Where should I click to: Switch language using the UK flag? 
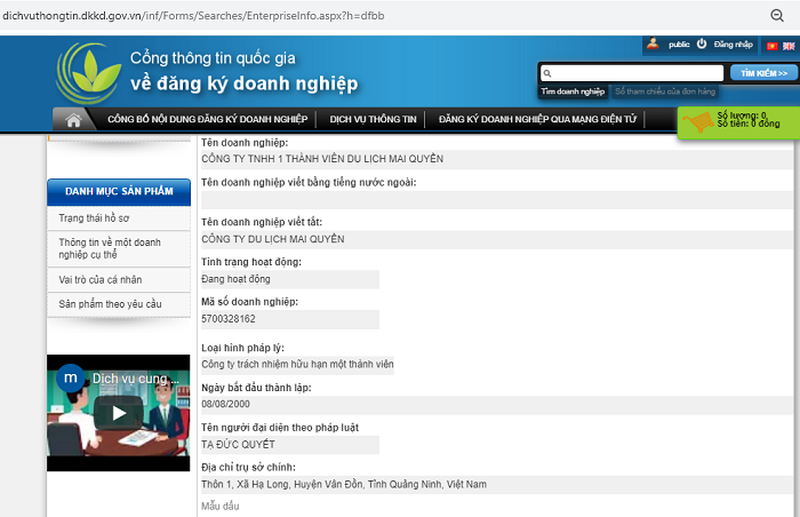click(x=789, y=46)
